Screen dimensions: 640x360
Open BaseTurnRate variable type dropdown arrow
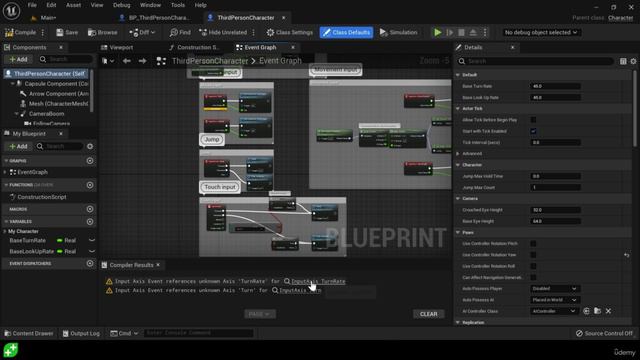[x=92, y=240]
